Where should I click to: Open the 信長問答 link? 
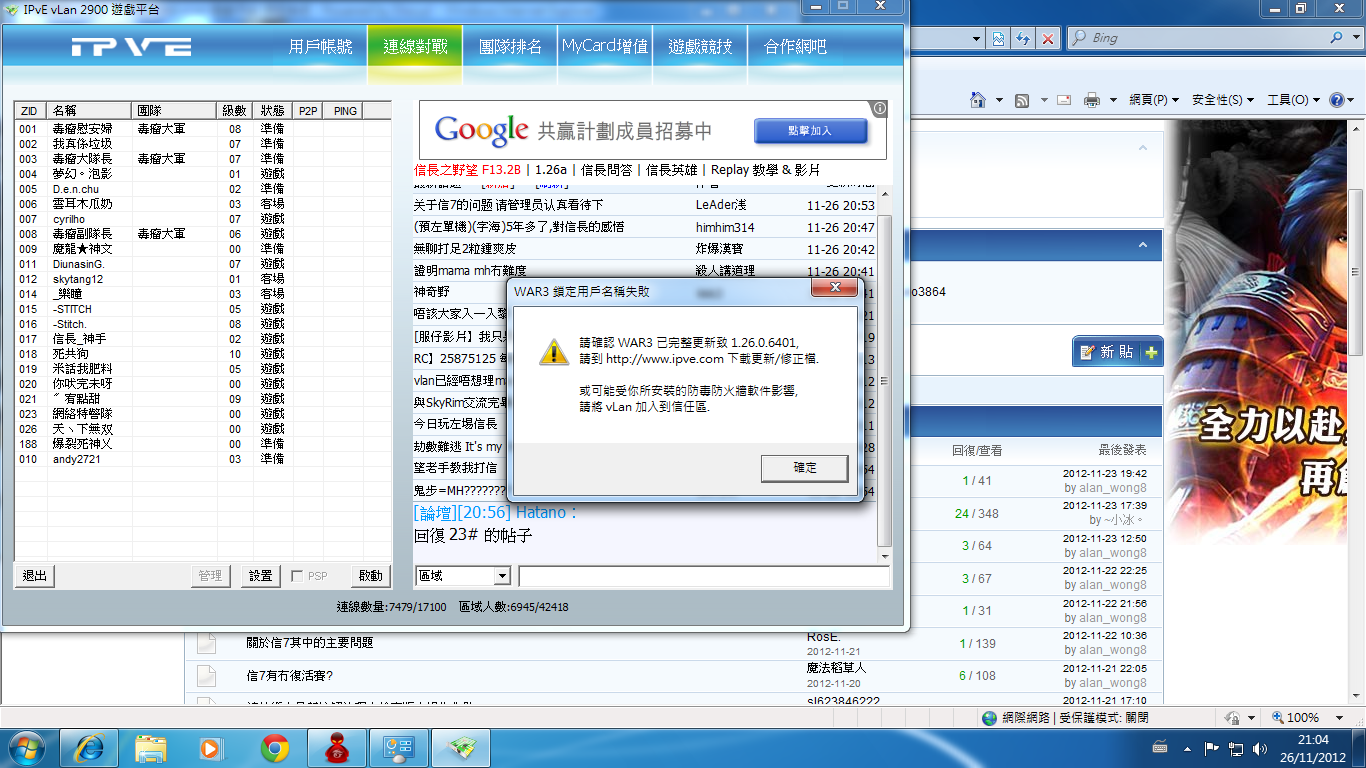click(606, 170)
